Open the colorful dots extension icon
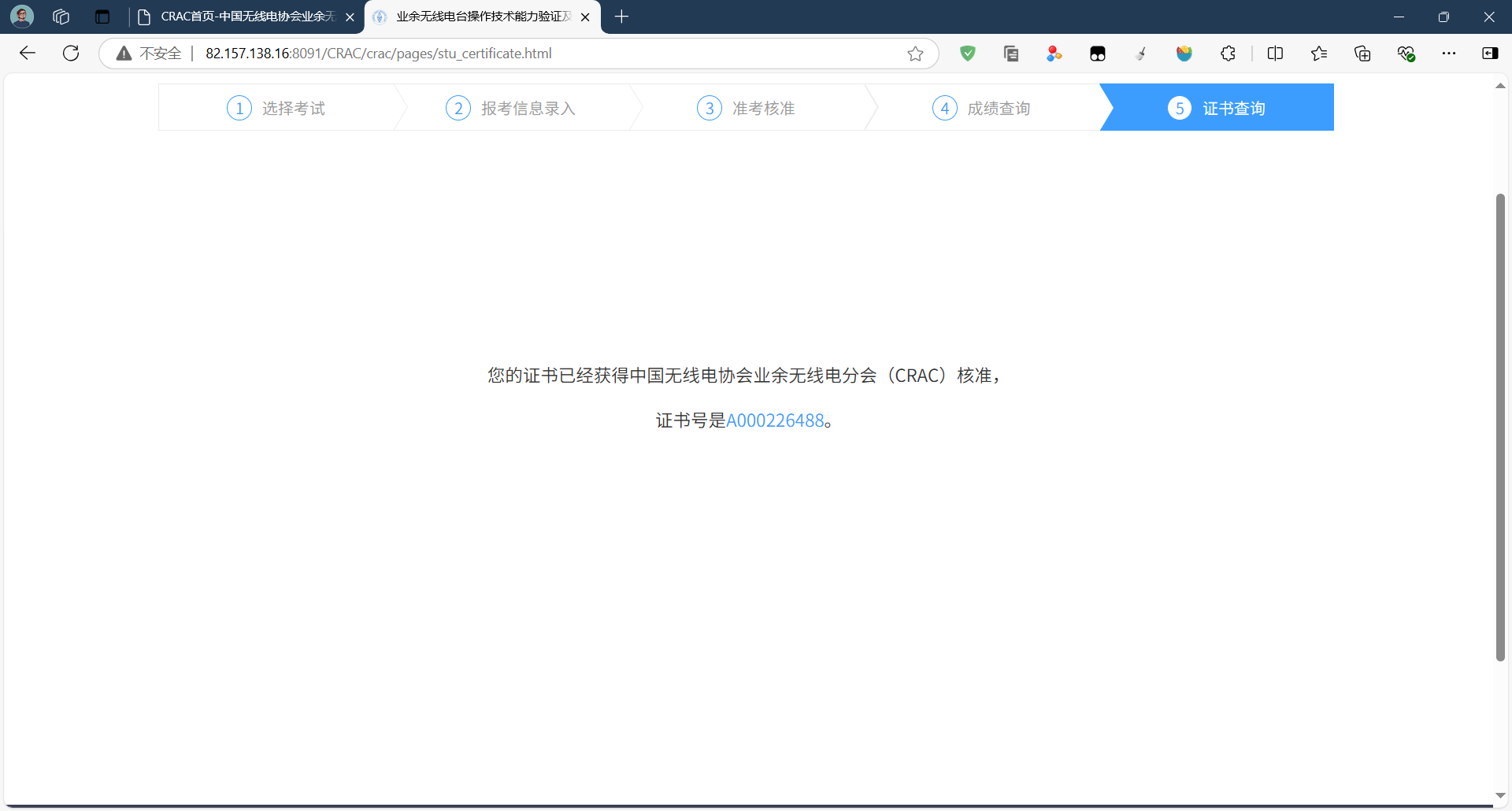 click(1054, 54)
